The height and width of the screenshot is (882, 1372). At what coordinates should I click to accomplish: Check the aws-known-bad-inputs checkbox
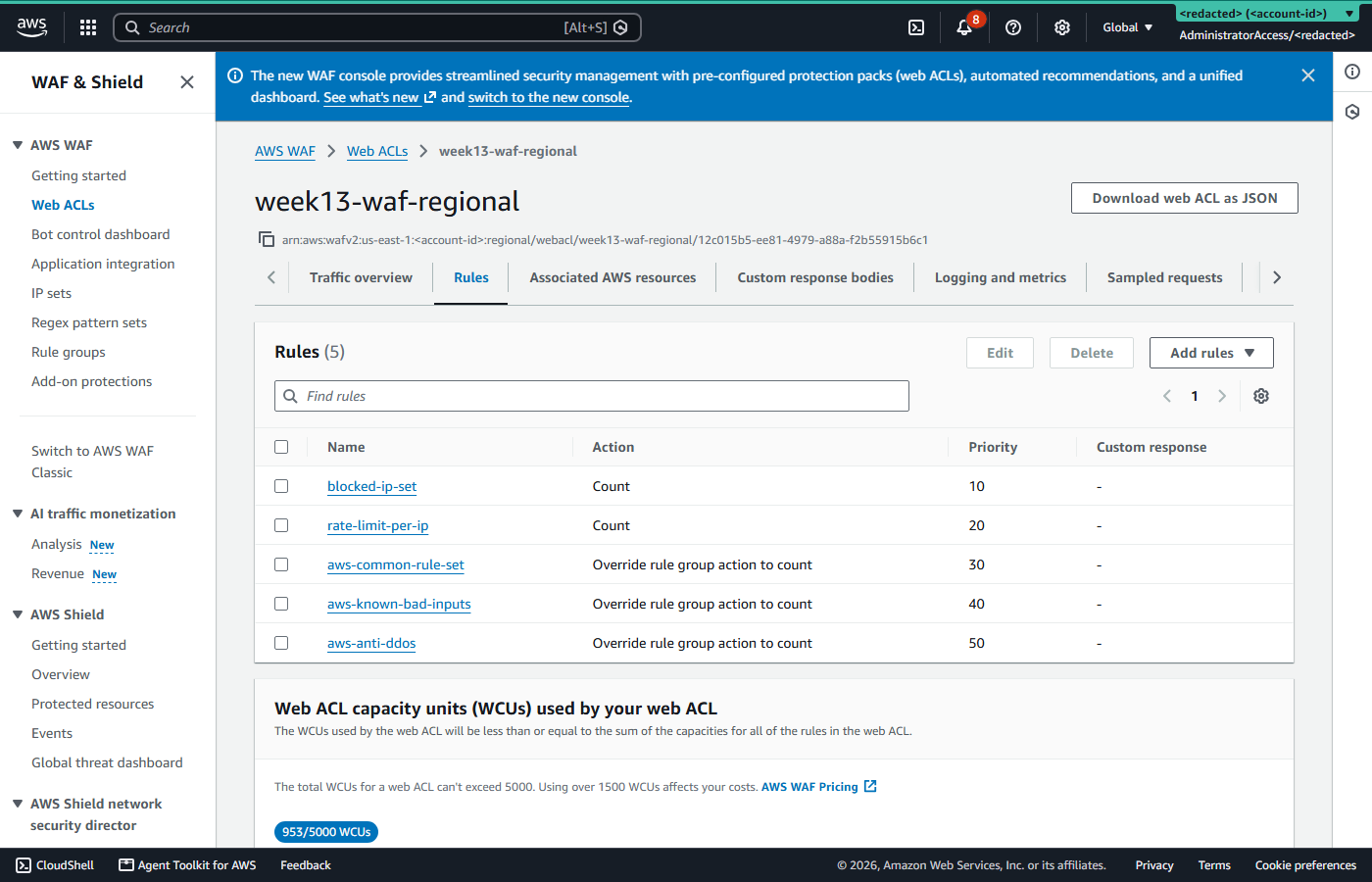click(x=281, y=604)
